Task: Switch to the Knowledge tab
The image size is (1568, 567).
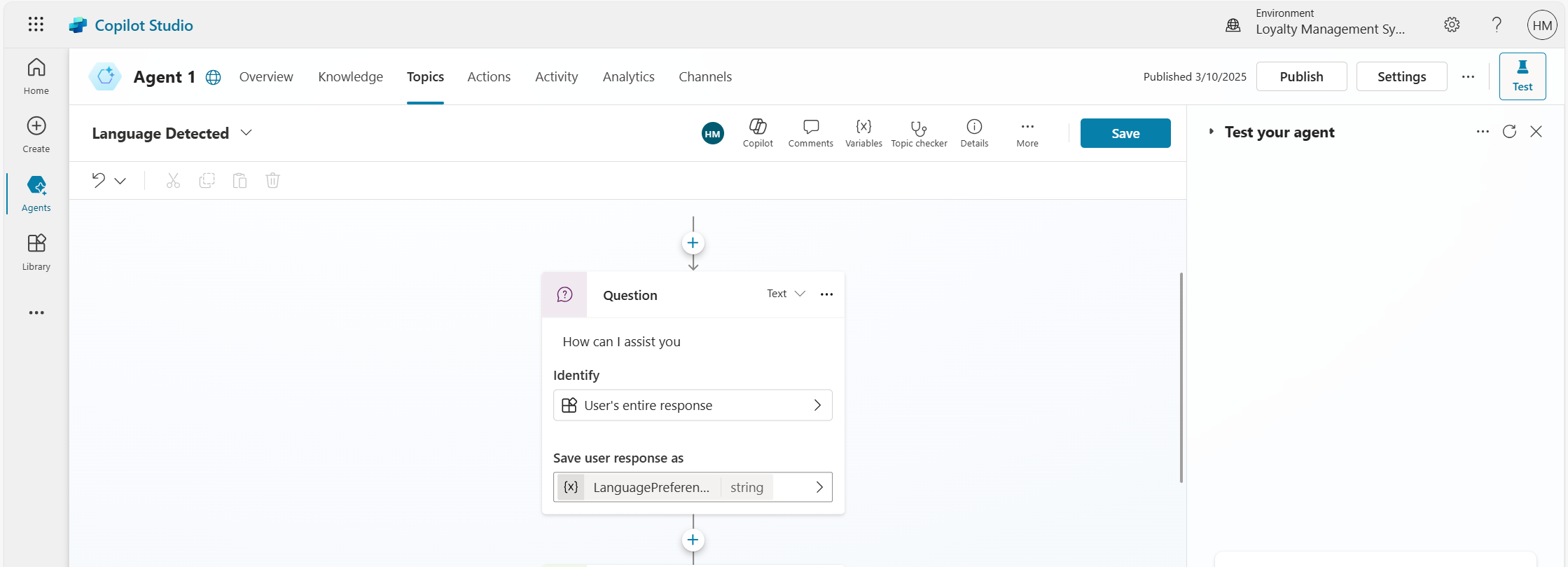Action: 350,76
